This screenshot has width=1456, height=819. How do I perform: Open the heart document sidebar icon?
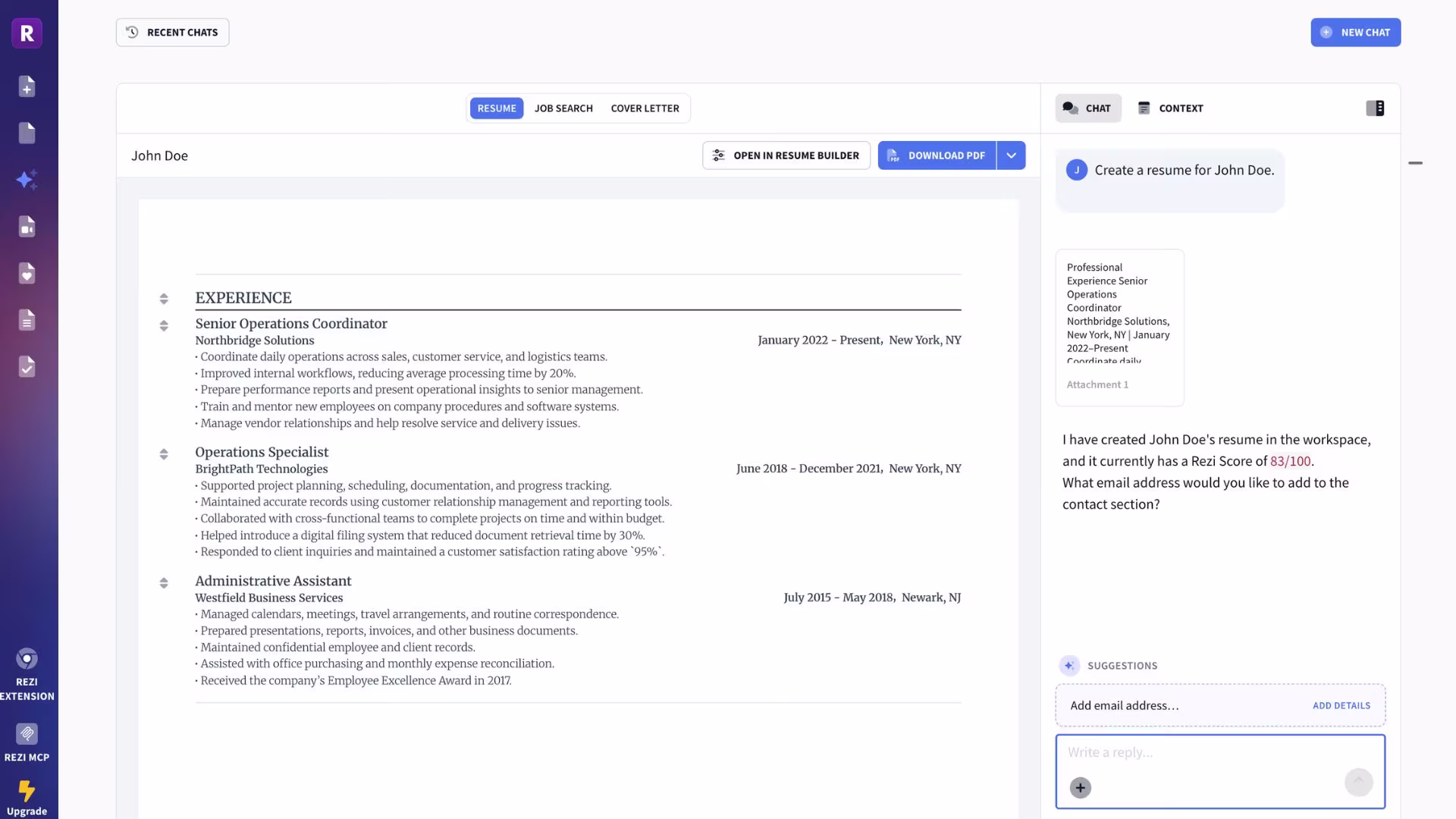tap(27, 273)
